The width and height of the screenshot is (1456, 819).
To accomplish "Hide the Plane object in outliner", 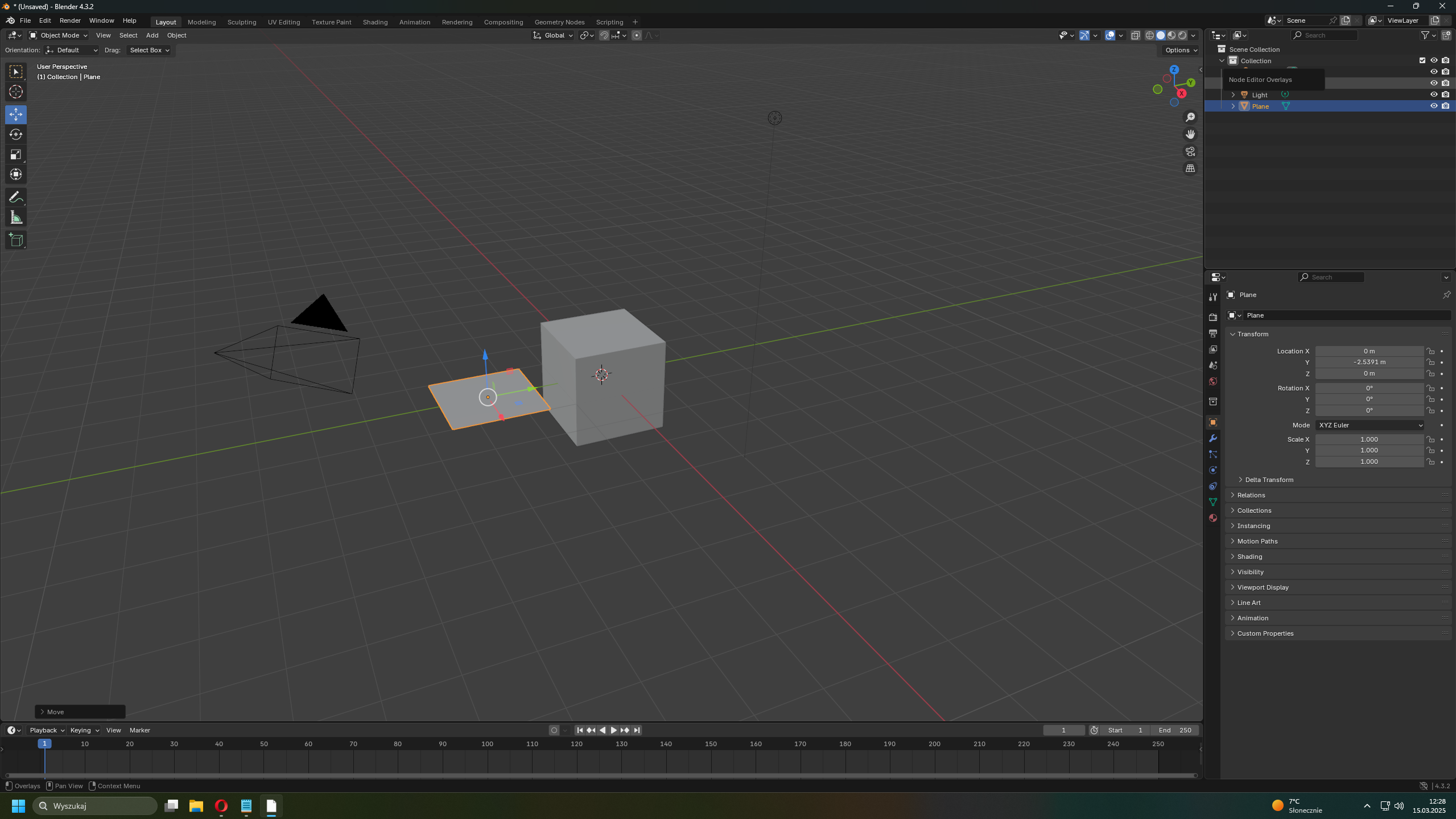I will coord(1433,106).
